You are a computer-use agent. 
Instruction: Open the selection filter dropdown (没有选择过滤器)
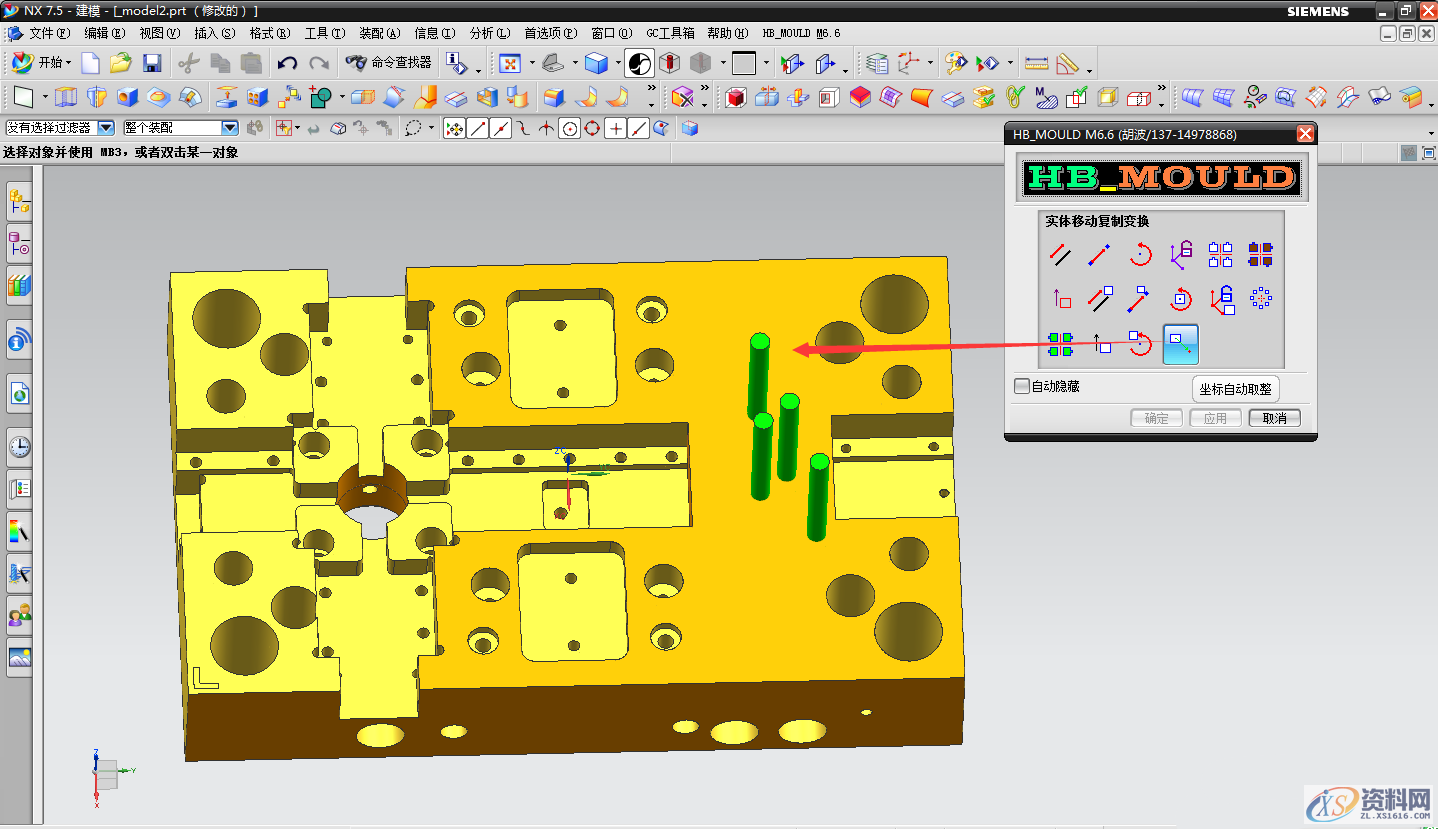point(106,128)
